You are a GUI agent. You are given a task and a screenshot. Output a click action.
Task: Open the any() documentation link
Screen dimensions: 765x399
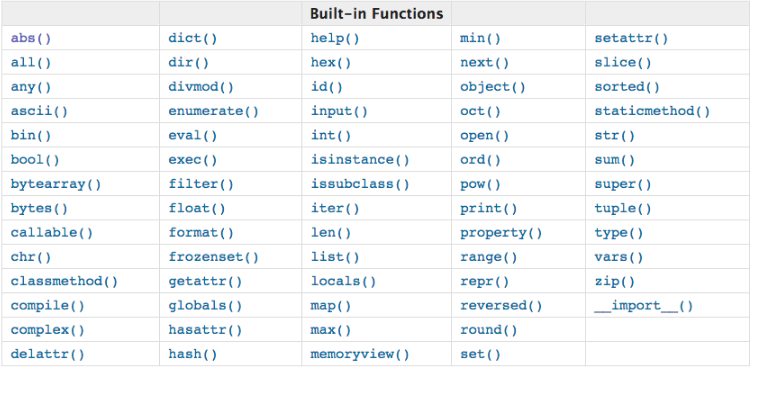click(31, 87)
